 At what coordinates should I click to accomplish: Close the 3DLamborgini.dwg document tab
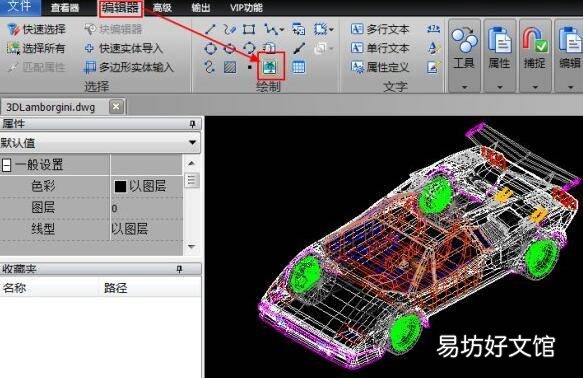(x=116, y=107)
